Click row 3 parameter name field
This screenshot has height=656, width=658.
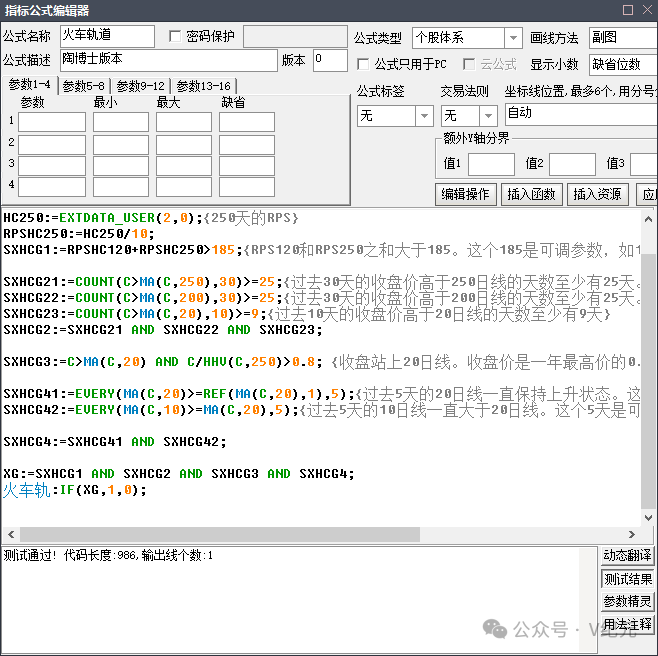pos(52,165)
